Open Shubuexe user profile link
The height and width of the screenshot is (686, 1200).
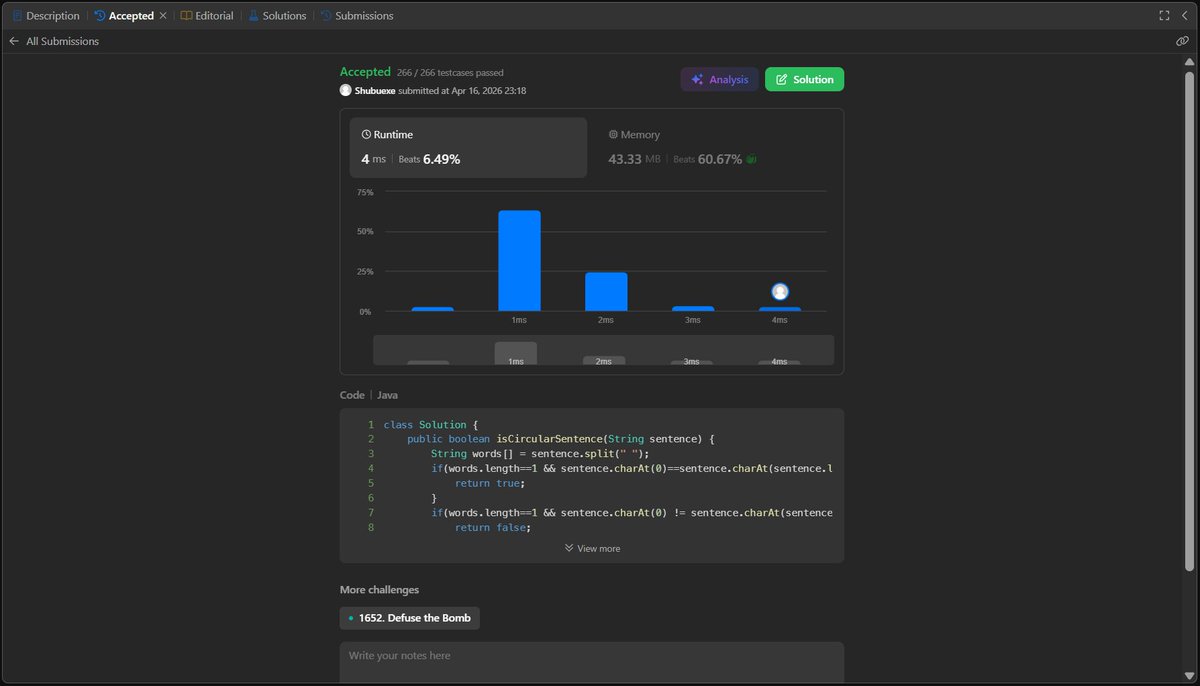point(376,90)
